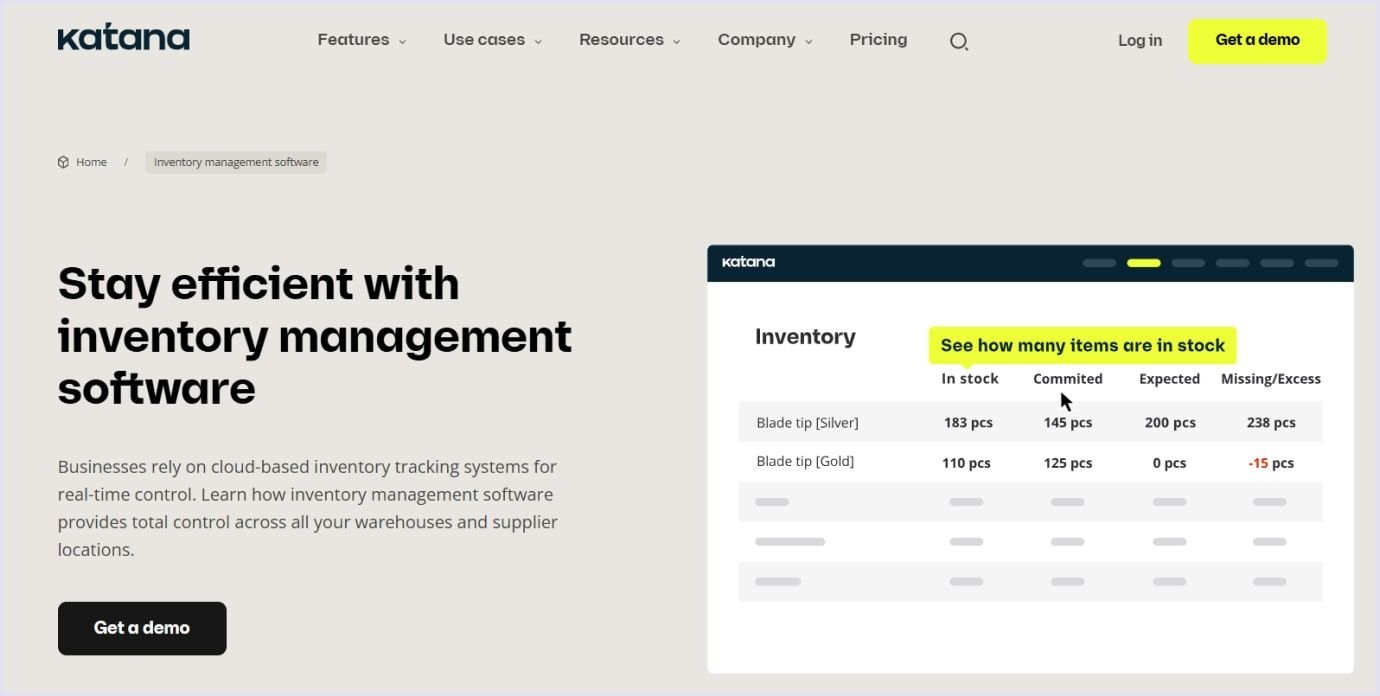
Task: Click the 200 pcs expected value
Action: point(1170,423)
